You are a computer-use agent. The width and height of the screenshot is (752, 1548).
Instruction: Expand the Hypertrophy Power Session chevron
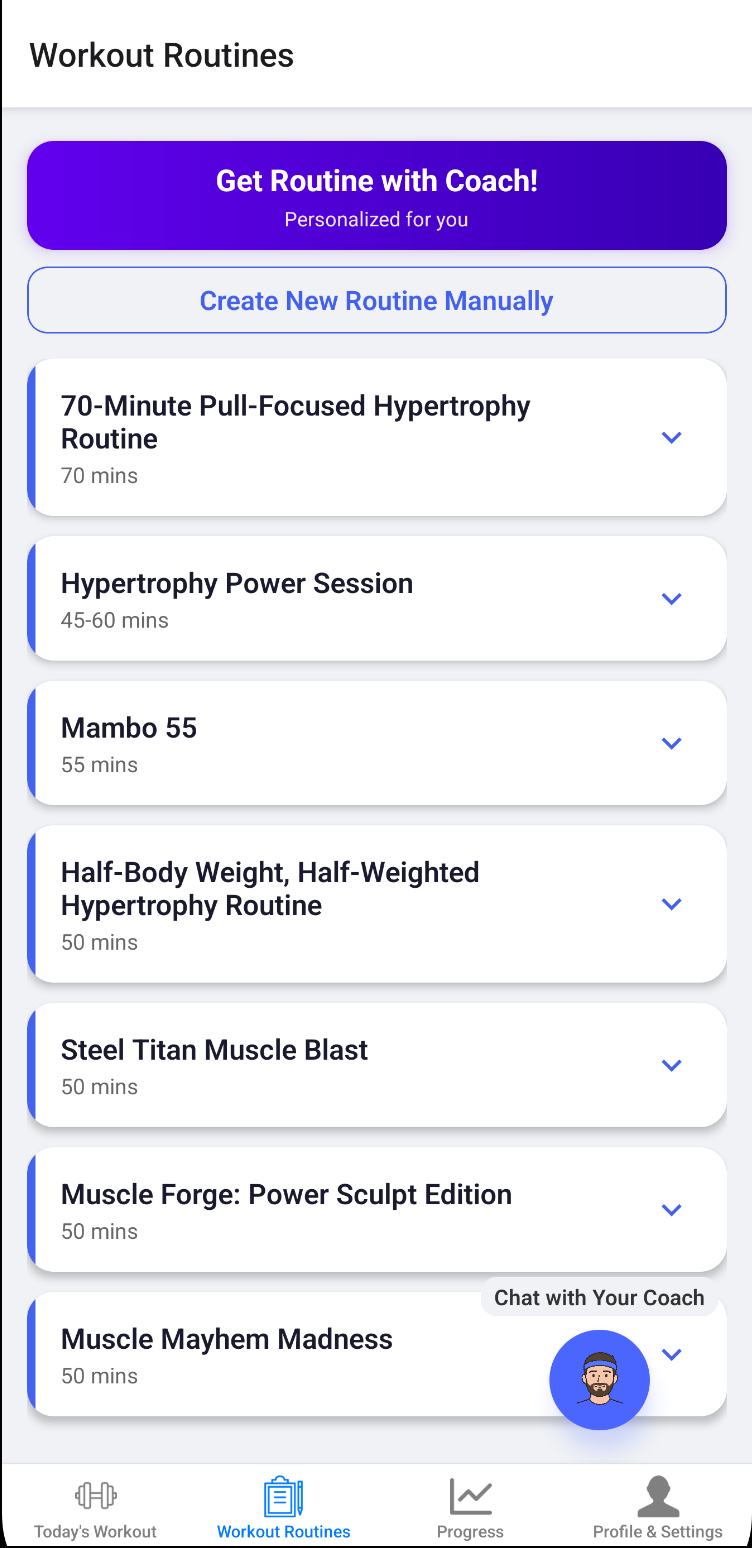point(672,599)
